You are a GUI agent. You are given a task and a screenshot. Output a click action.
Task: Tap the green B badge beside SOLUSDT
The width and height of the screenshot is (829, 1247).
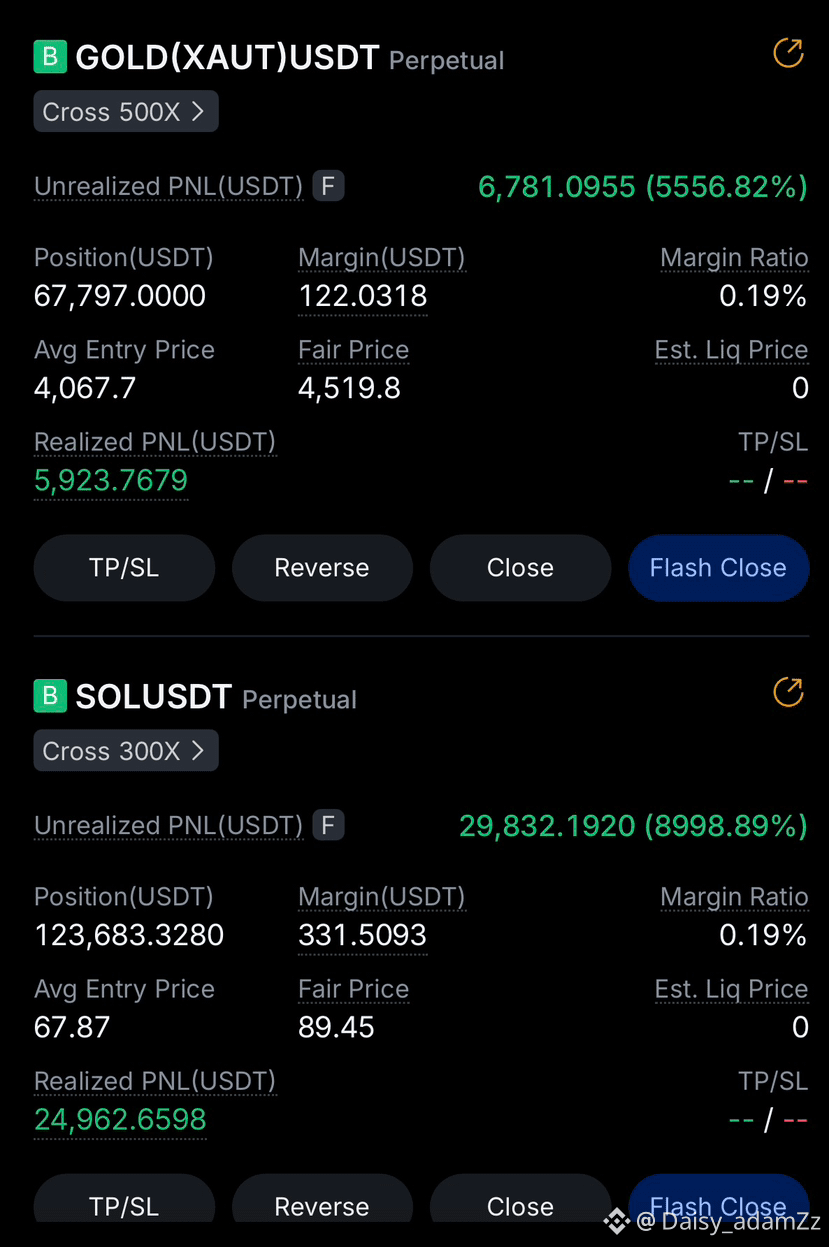[x=50, y=696]
